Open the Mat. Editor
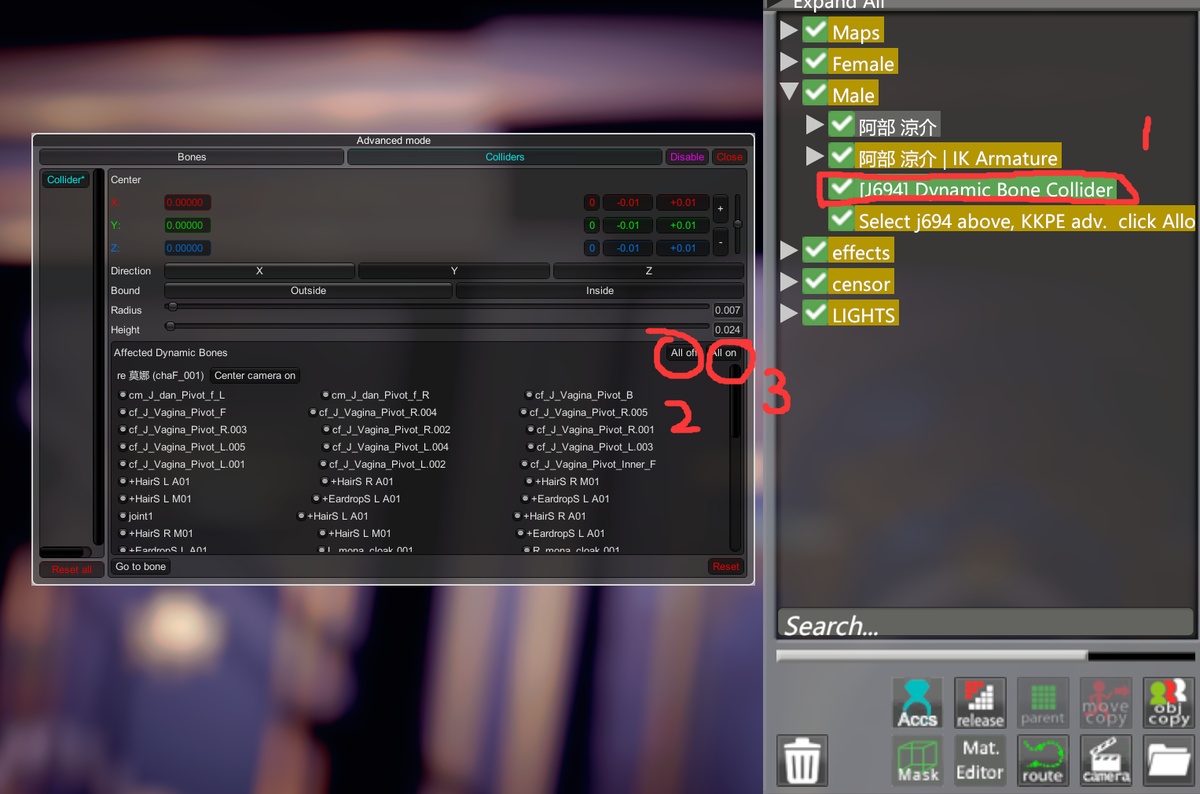 (979, 762)
